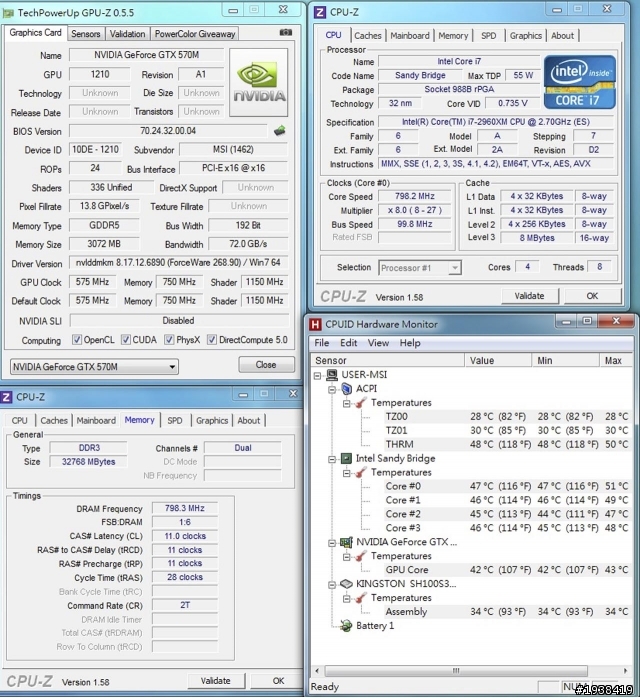Select the Core #0 temperature row

coord(506,486)
